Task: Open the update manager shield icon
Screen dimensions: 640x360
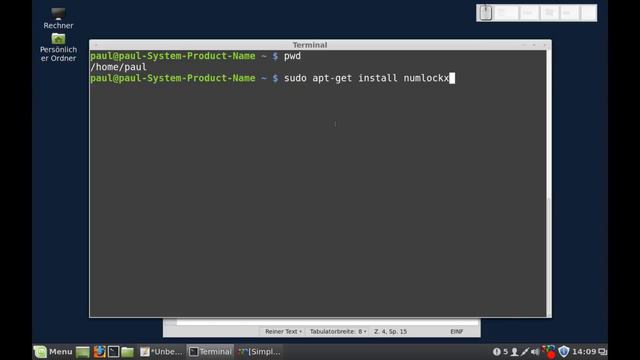Action: (564, 351)
